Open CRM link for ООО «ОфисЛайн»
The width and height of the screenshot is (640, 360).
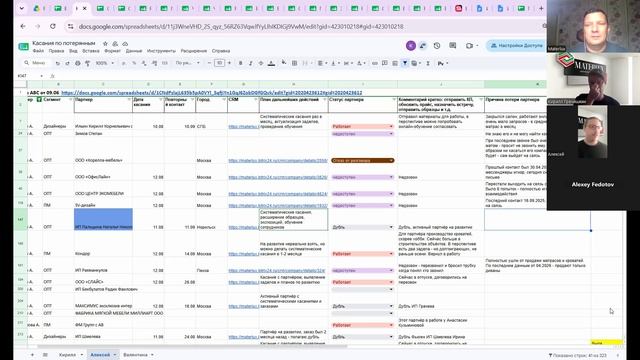278,177
